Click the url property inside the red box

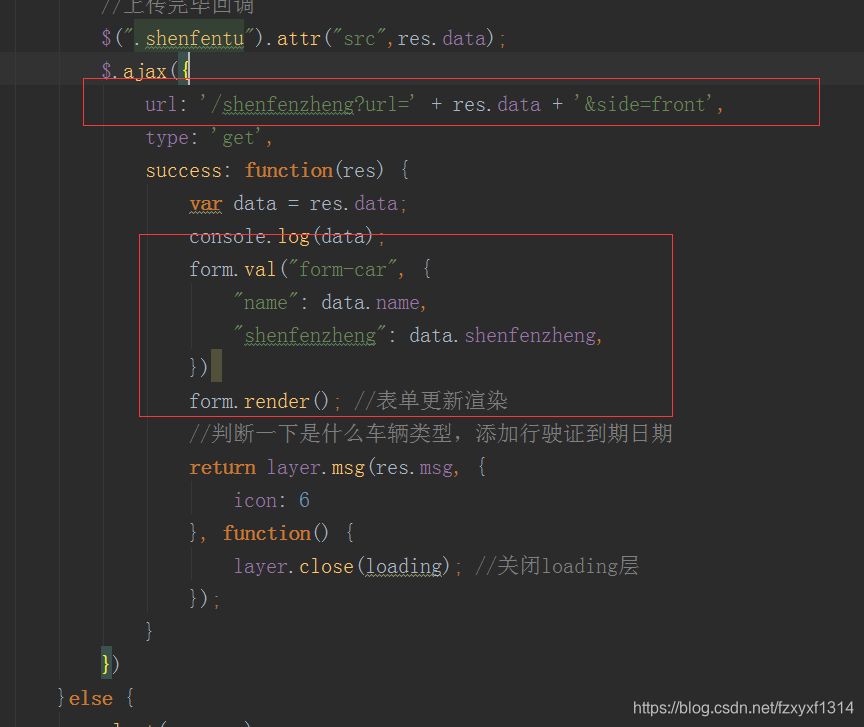[162, 104]
